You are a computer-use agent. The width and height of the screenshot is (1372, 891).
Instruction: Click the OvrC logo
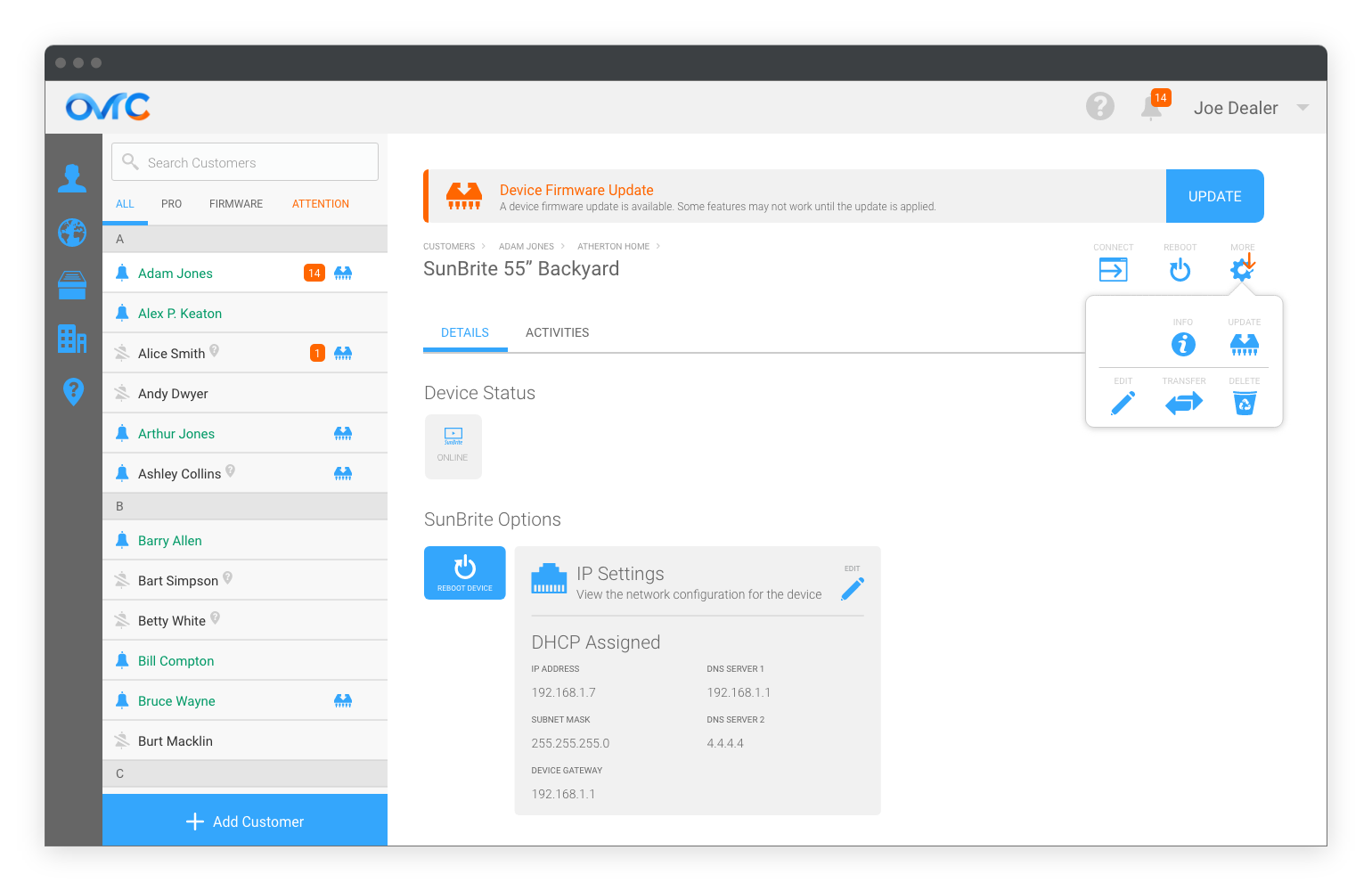pyautogui.click(x=108, y=107)
